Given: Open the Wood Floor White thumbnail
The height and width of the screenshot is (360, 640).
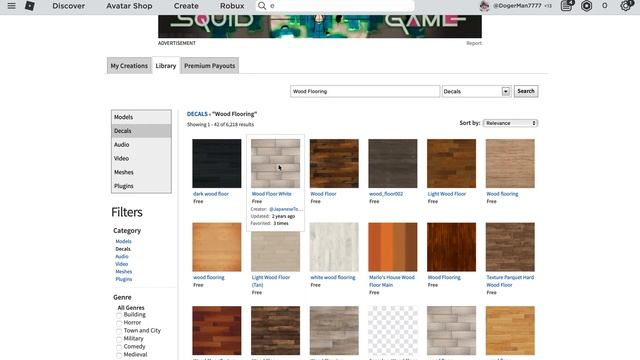Looking at the screenshot, I should (276, 163).
